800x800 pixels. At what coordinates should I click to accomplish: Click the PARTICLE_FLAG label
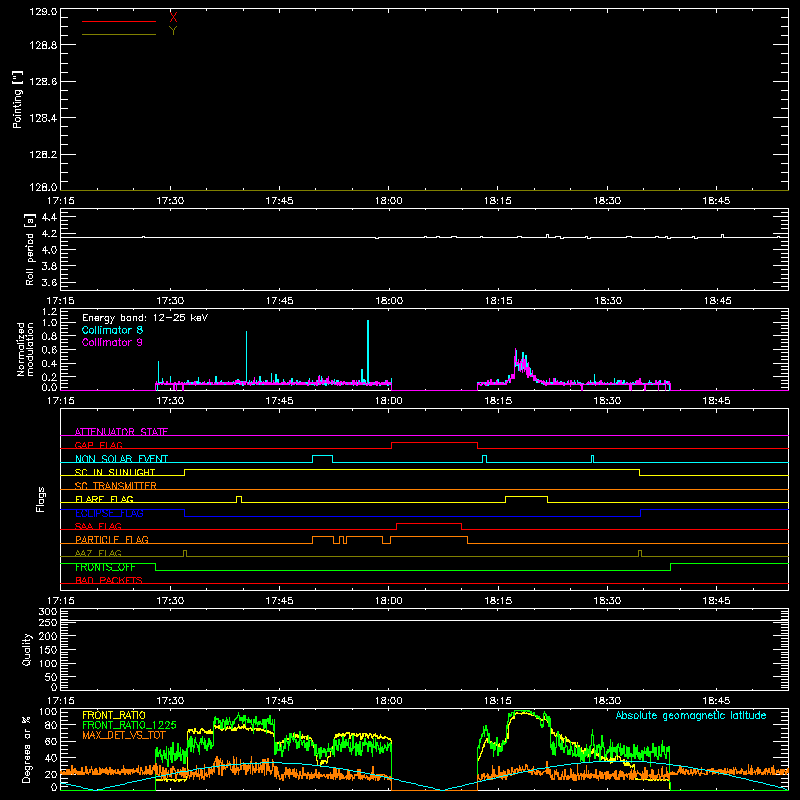112,539
